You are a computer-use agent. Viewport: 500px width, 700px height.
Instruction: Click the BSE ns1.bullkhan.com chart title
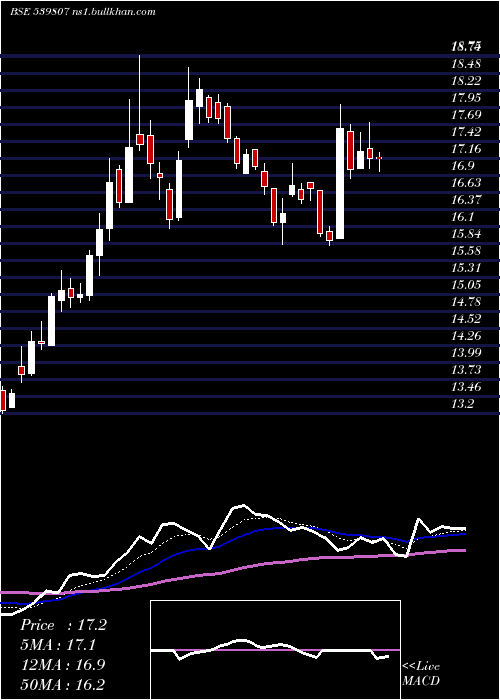tap(83, 12)
